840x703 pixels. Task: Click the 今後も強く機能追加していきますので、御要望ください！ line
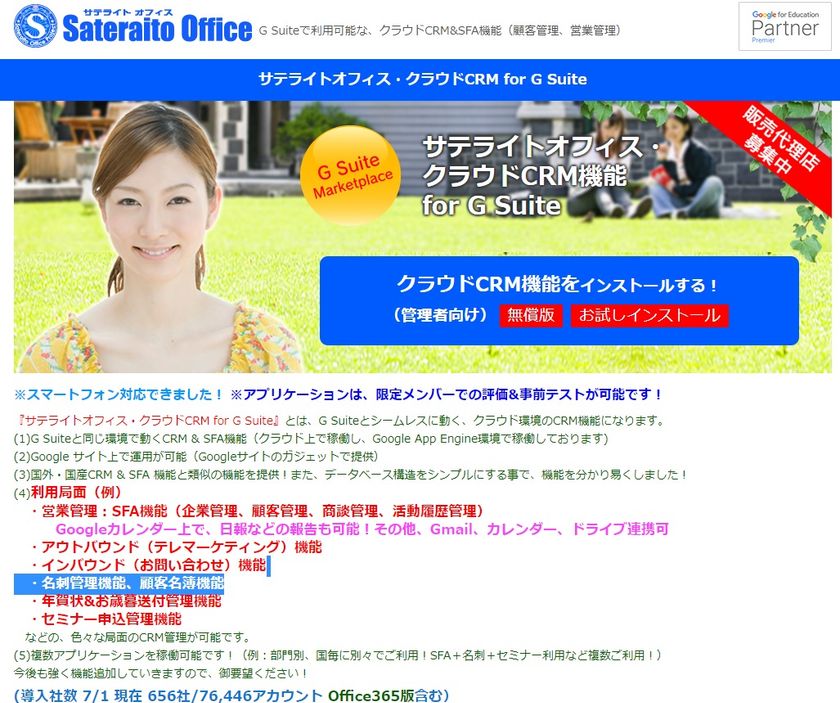point(161,674)
